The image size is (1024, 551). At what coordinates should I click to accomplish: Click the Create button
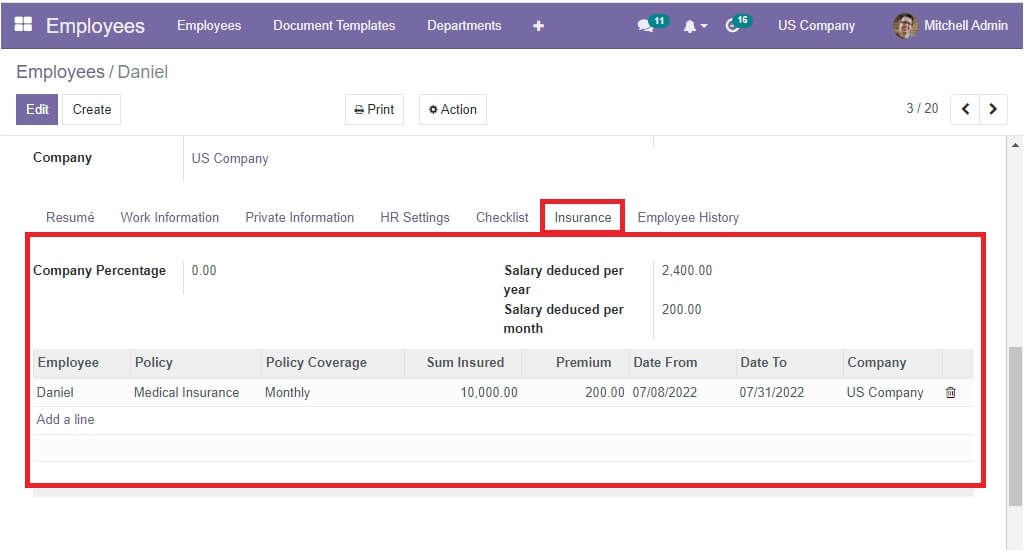click(92, 110)
